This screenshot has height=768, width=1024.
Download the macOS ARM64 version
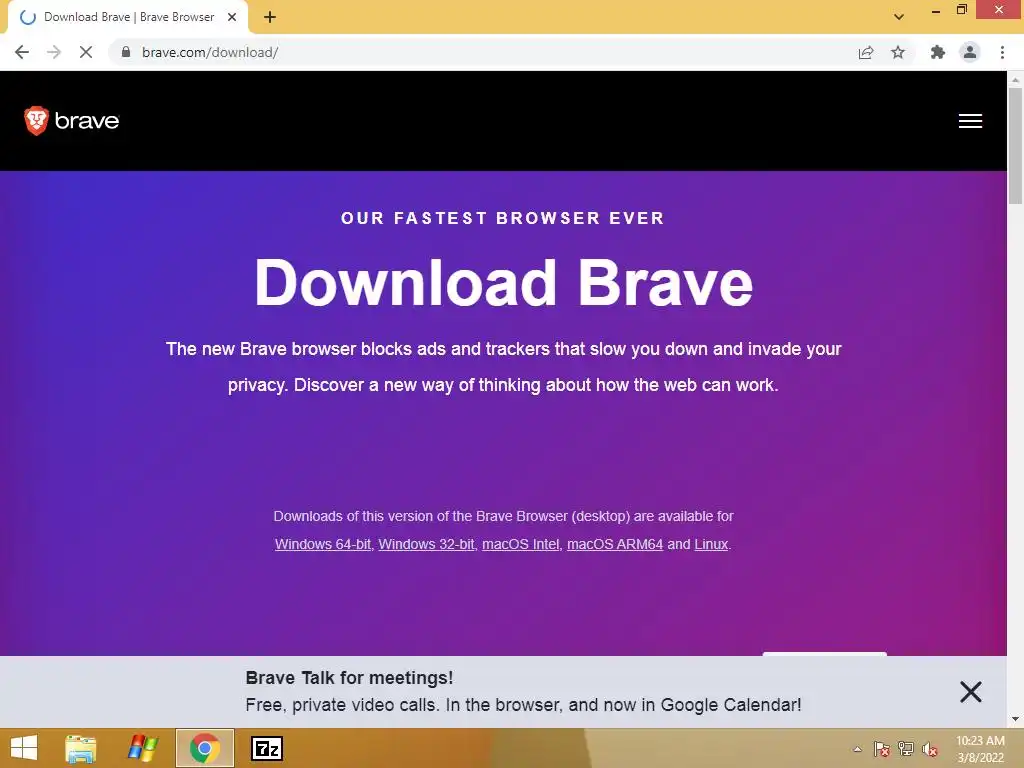point(615,544)
